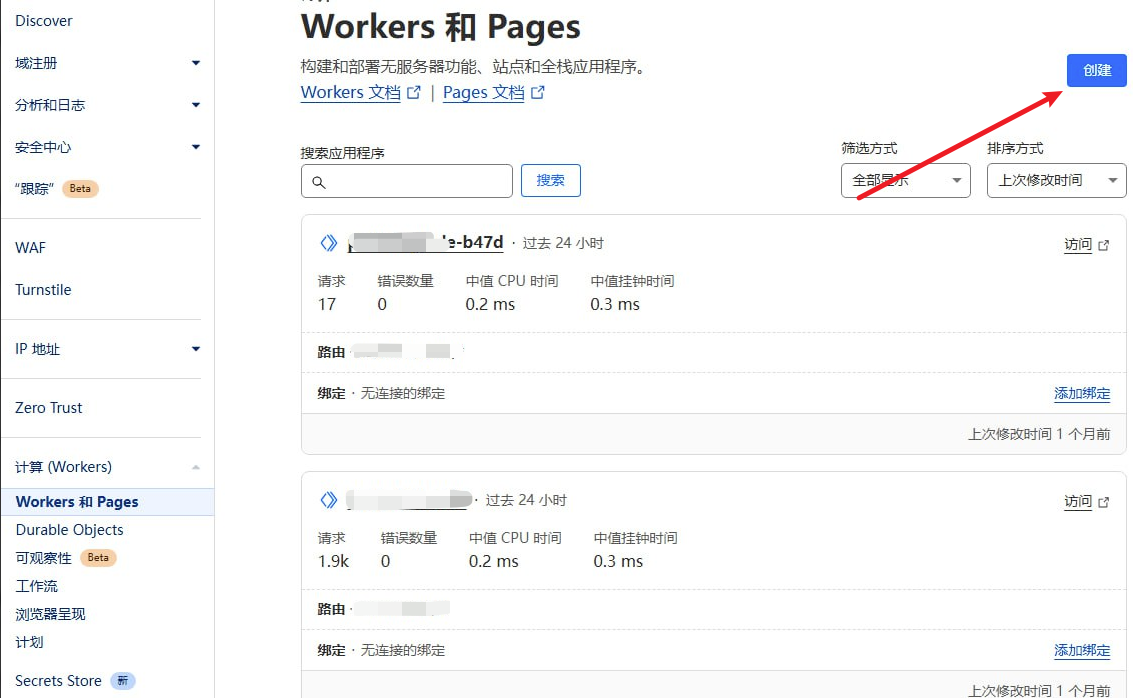
Task: Expand the 分析和日志 sidebar section
Action: pos(107,105)
